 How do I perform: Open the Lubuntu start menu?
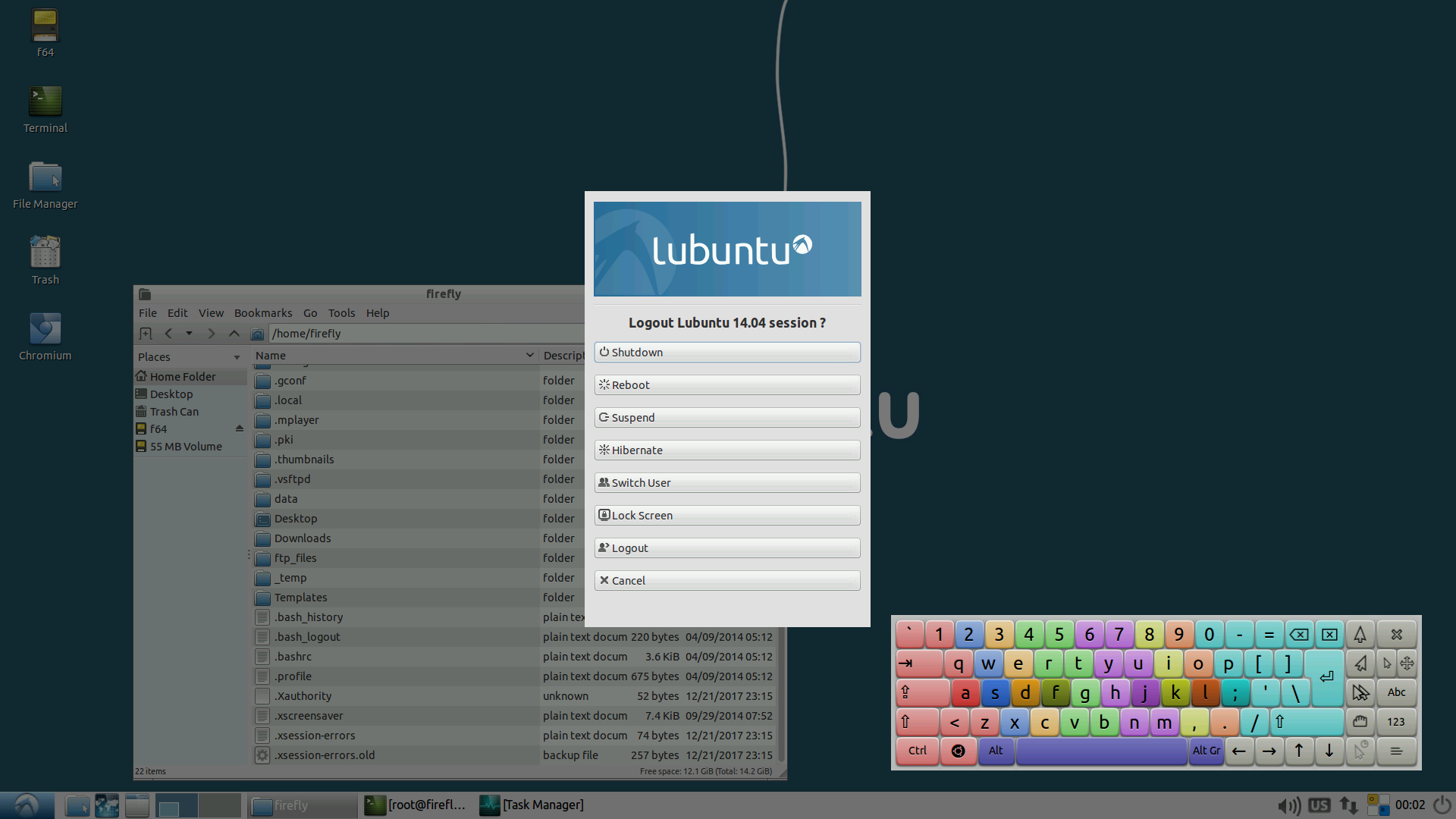(27, 805)
